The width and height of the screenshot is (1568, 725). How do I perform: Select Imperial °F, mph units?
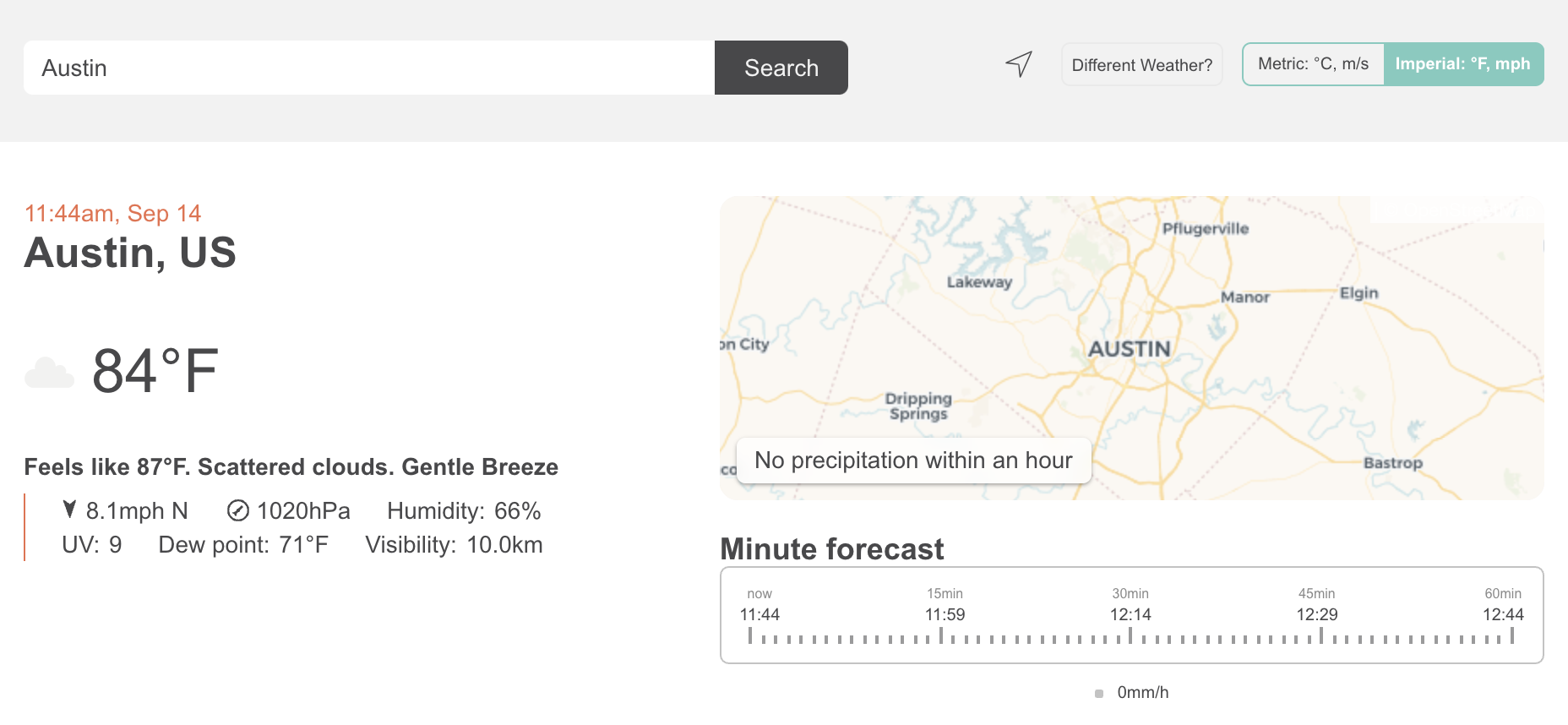click(x=1462, y=64)
